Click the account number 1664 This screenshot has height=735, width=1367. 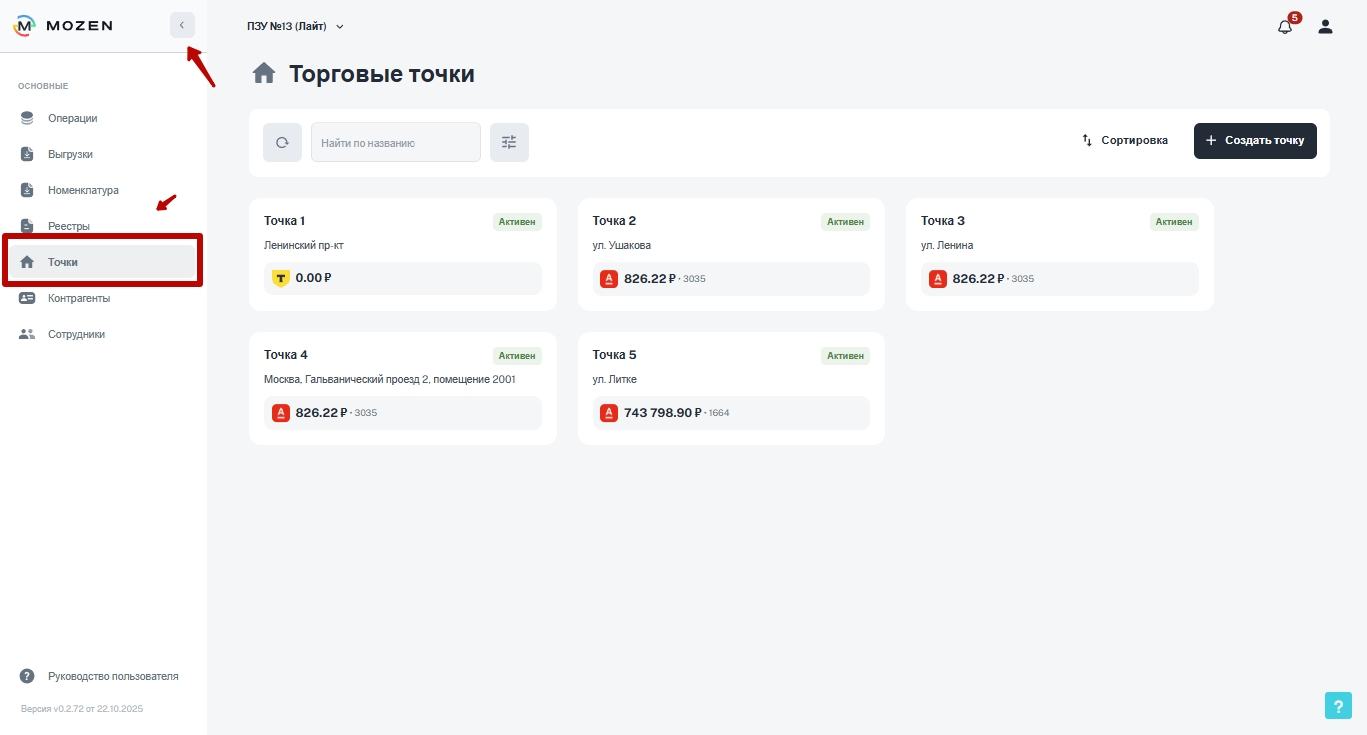[x=720, y=413]
